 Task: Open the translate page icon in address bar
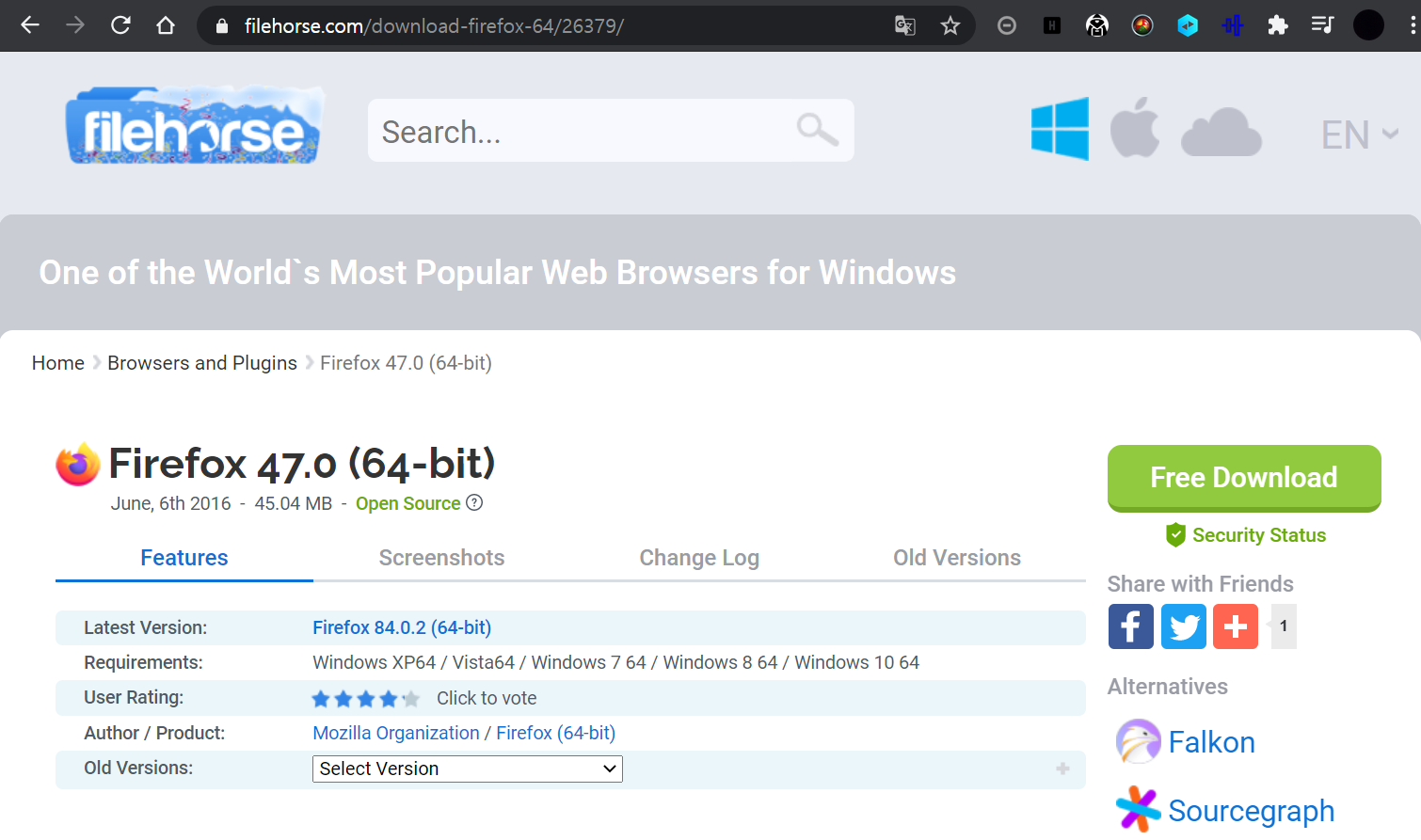coord(905,25)
